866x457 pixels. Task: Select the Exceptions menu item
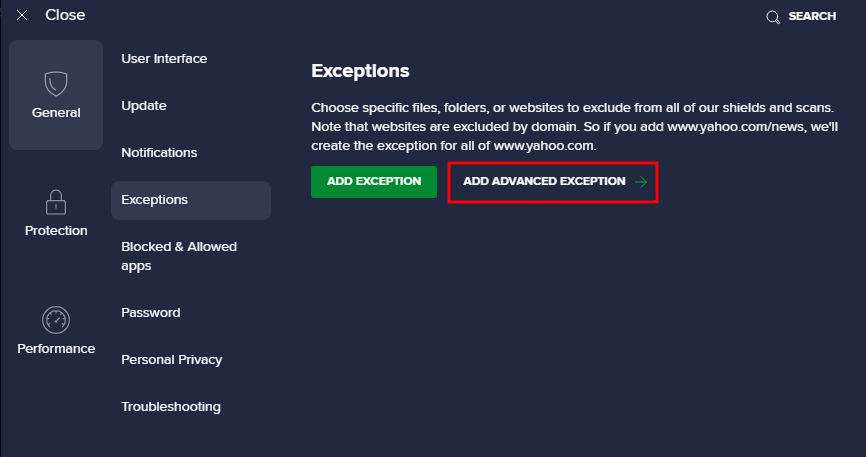click(x=155, y=200)
